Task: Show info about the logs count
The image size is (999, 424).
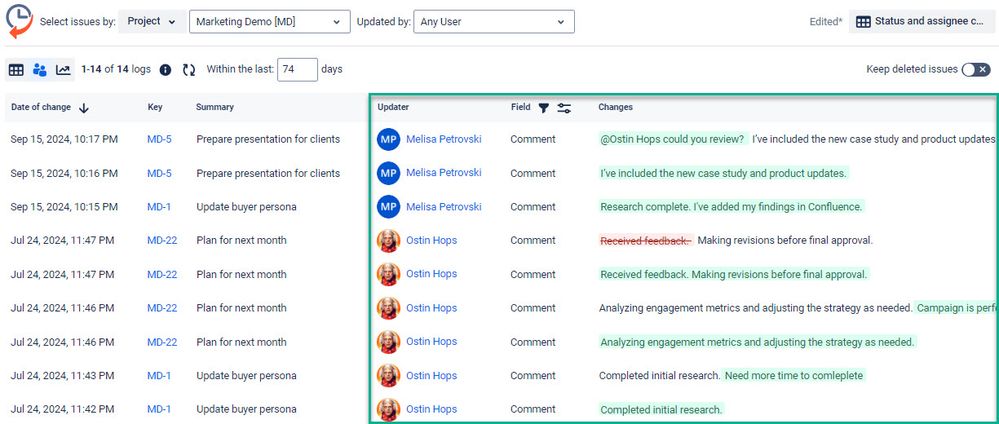Action: coord(165,70)
